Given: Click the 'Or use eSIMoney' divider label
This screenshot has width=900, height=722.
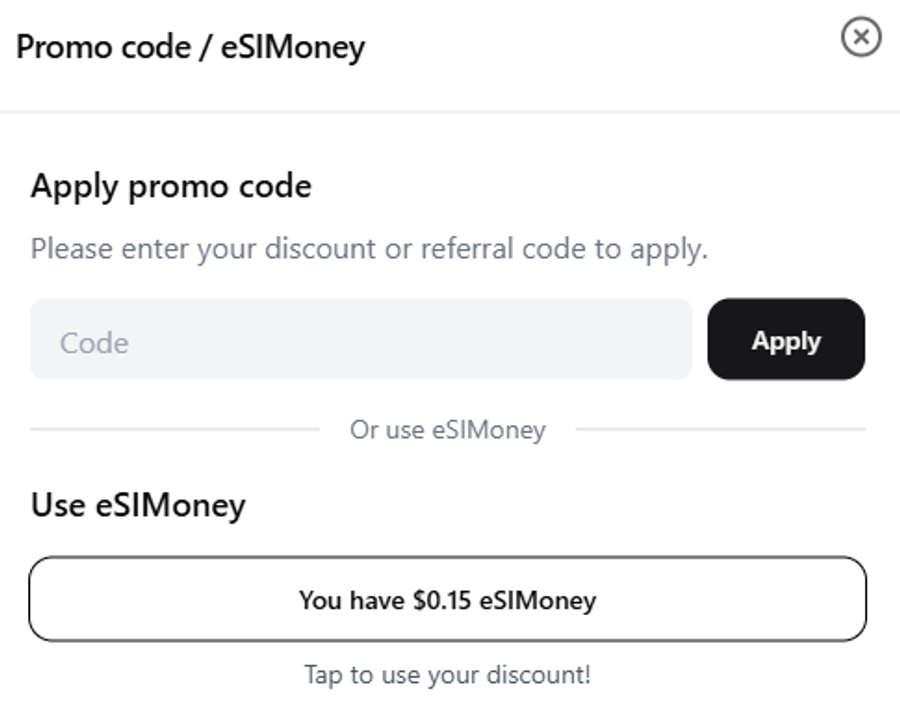Looking at the screenshot, I should (x=447, y=430).
